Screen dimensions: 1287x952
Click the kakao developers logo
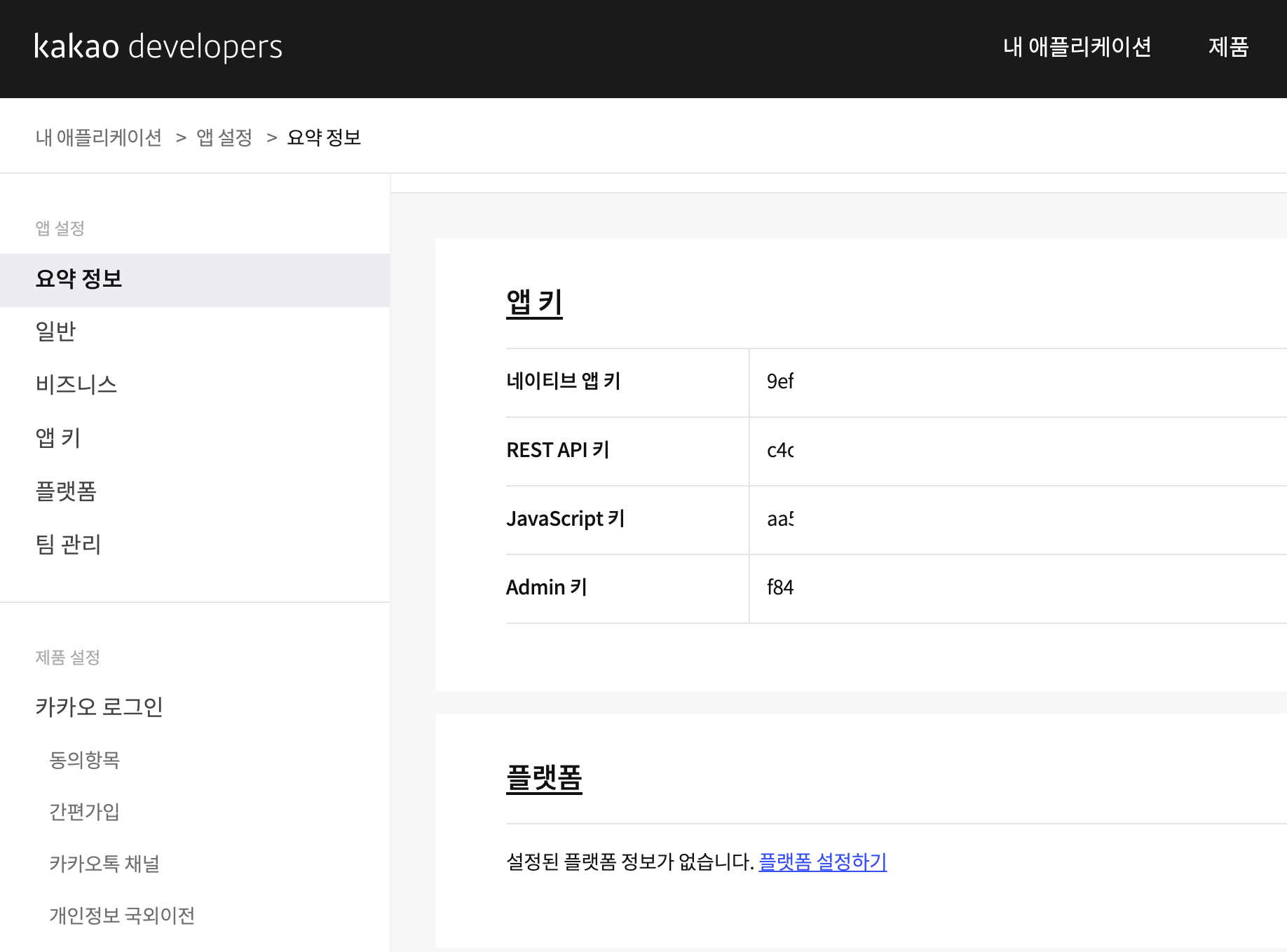click(158, 47)
